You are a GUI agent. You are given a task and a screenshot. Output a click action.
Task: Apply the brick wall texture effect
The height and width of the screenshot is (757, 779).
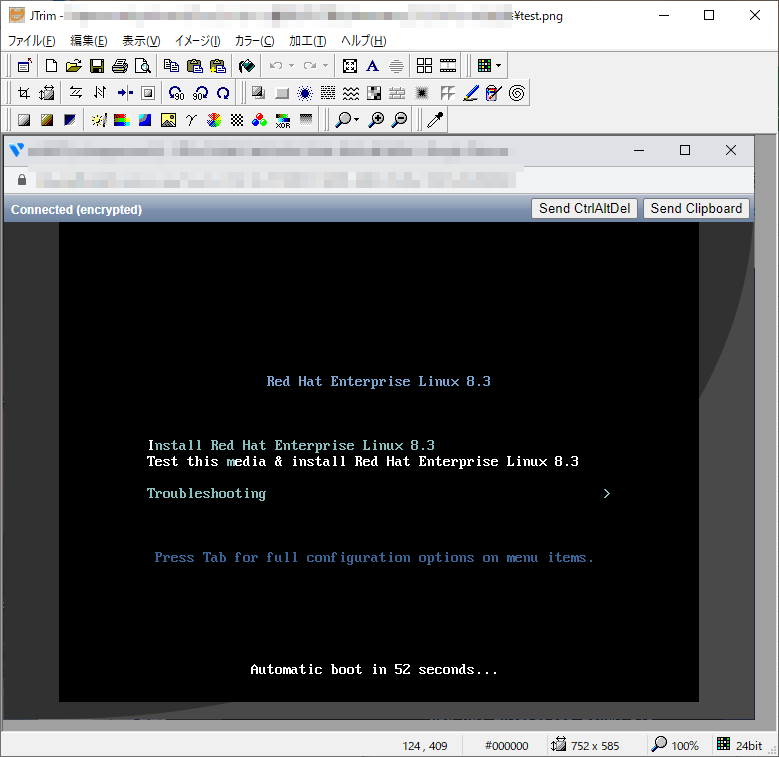(397, 93)
